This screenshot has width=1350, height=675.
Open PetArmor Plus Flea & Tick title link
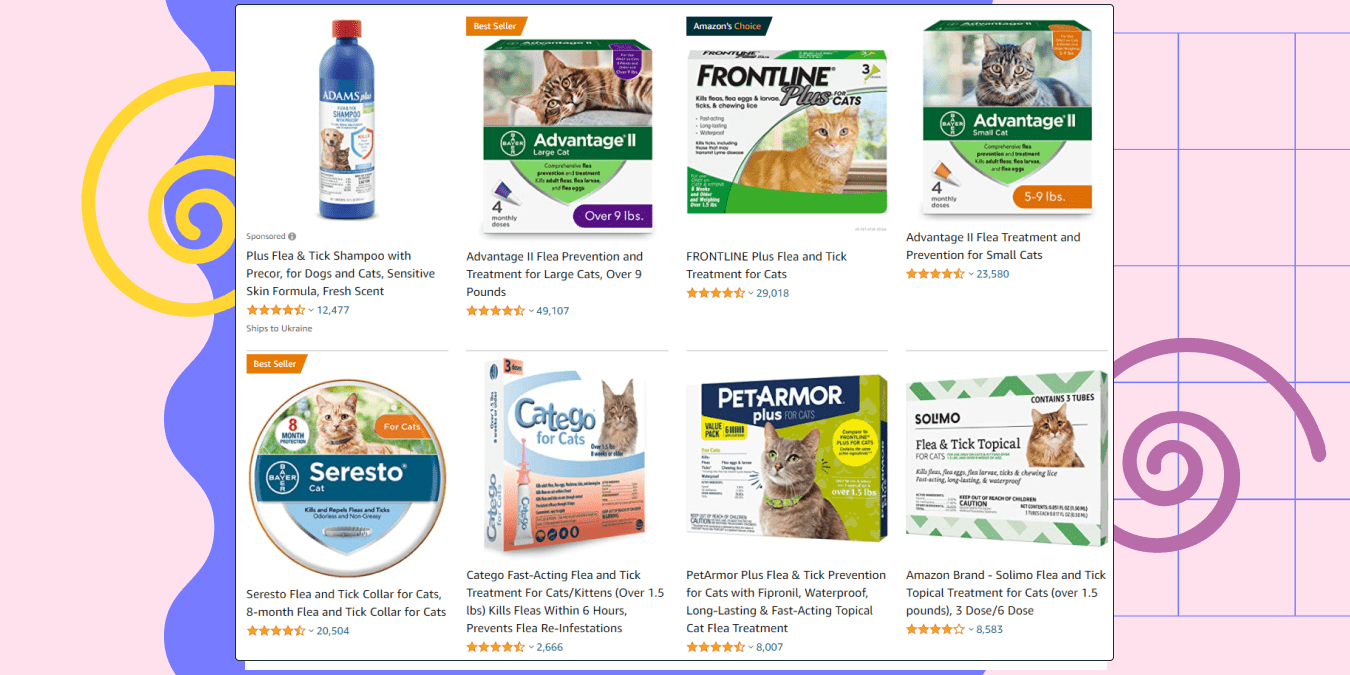point(786,601)
